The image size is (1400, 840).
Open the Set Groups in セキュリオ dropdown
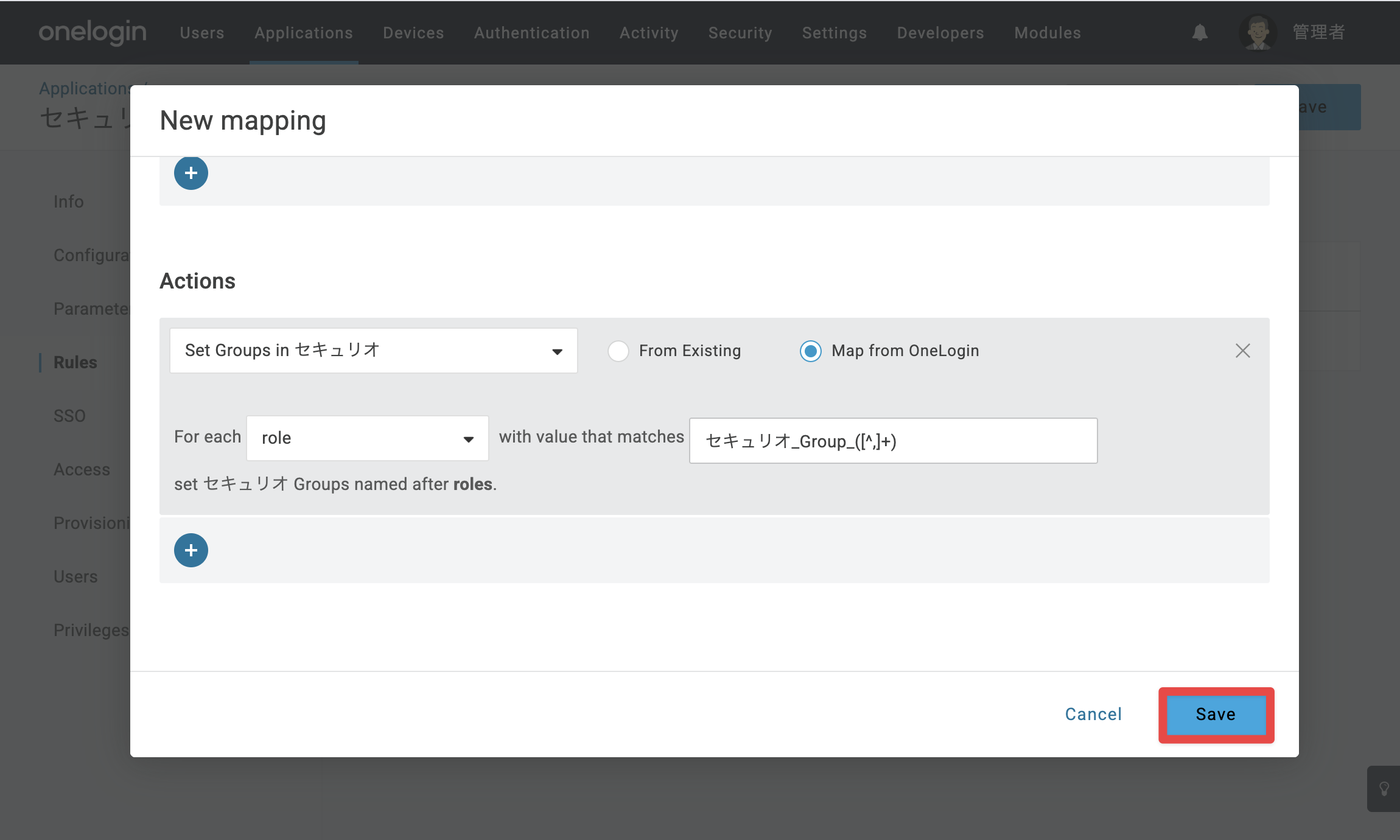coord(374,351)
